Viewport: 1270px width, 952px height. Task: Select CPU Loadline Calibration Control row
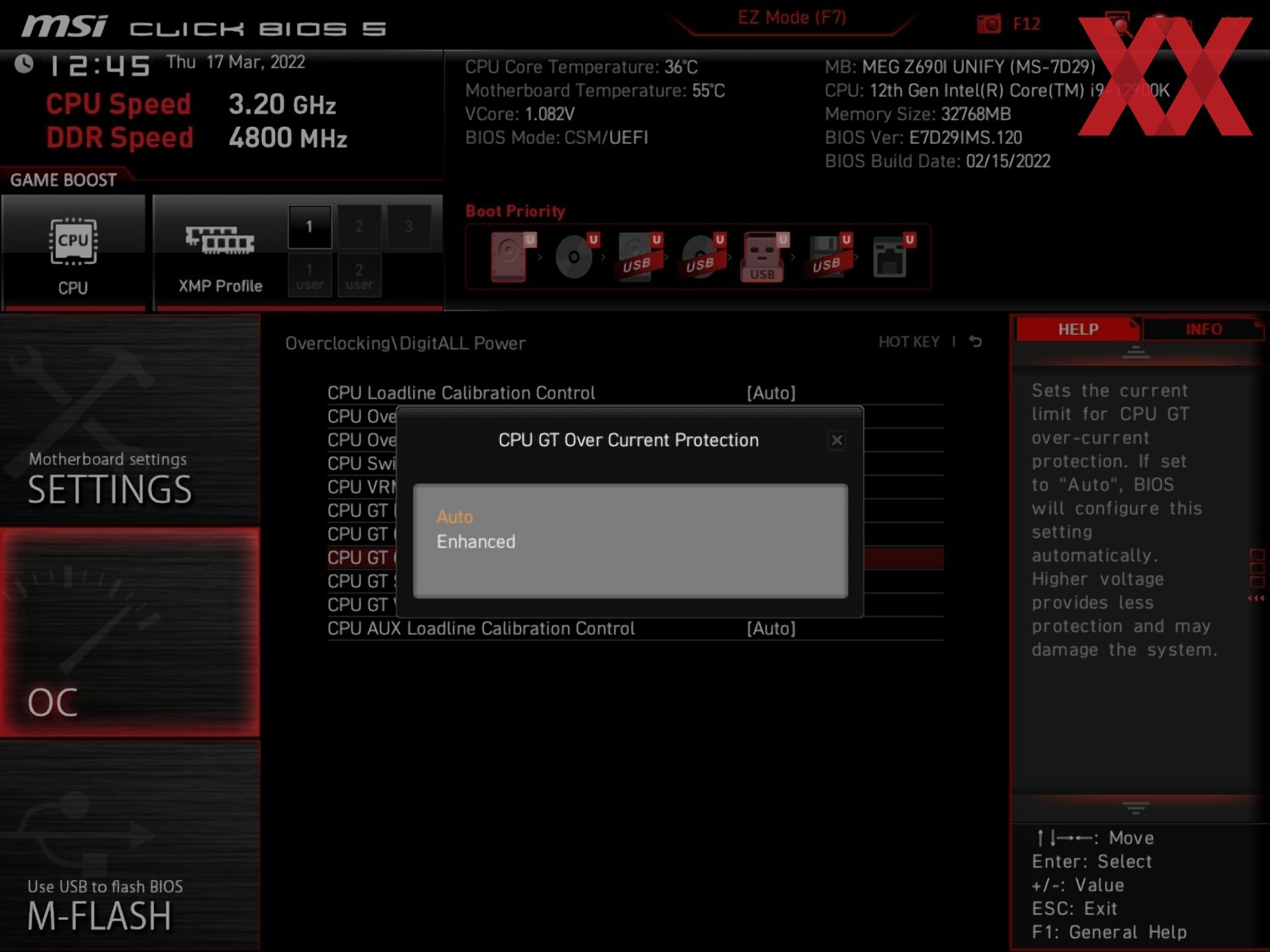coord(635,393)
